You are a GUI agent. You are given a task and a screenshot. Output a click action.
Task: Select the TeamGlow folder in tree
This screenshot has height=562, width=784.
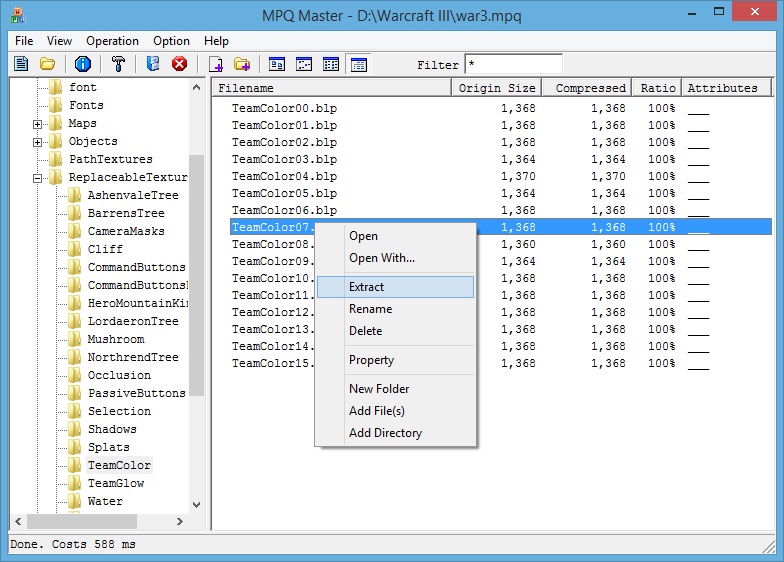point(116,483)
